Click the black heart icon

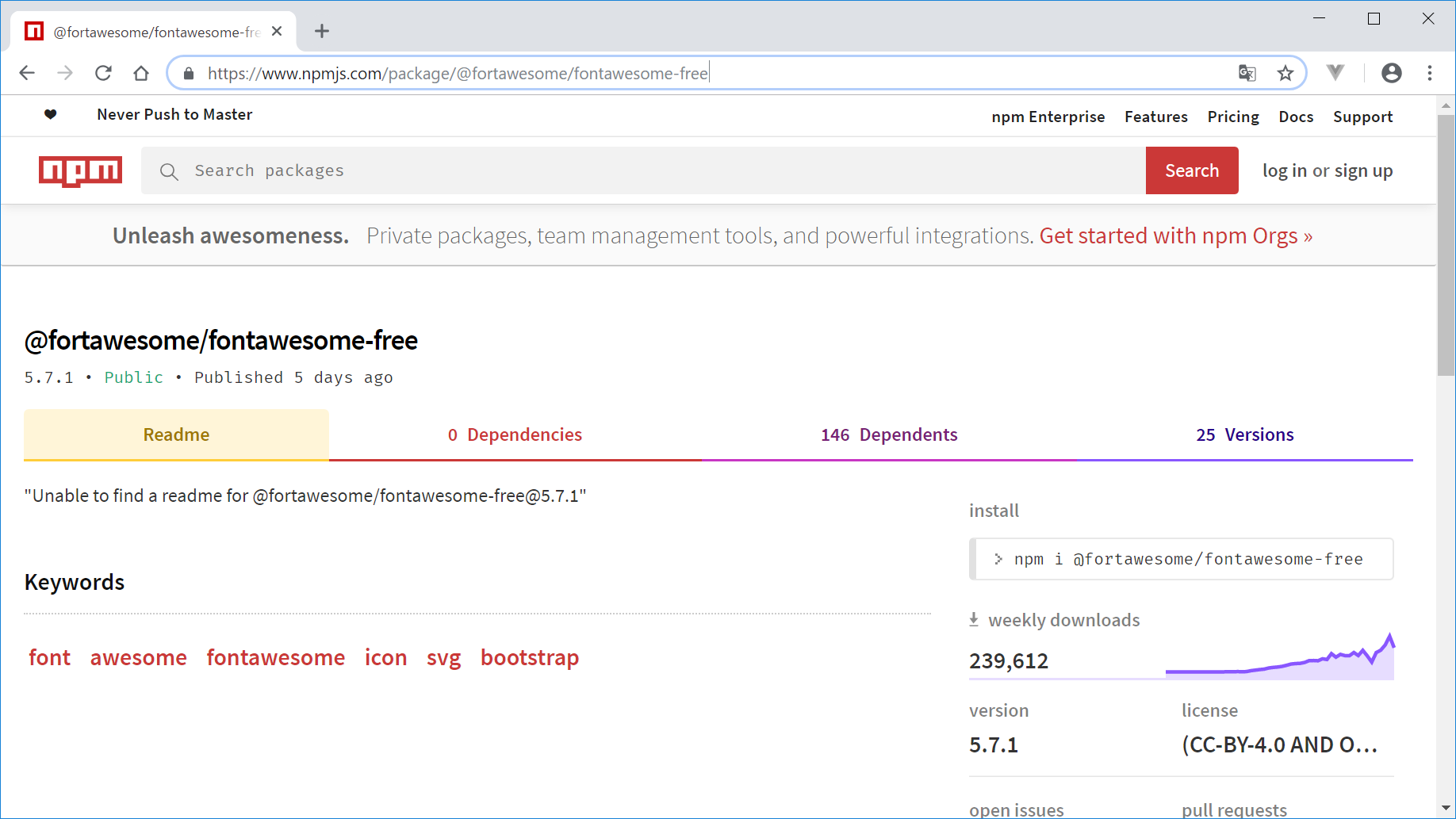(51, 115)
